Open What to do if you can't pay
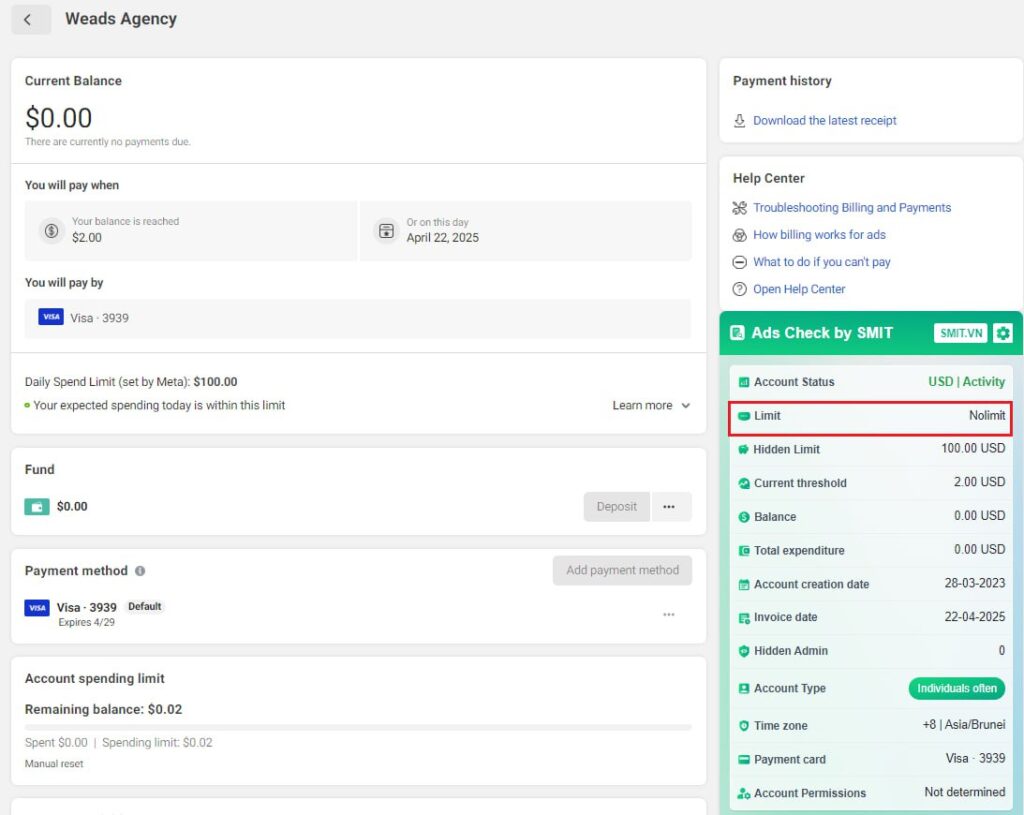The image size is (1024, 815). point(822,262)
